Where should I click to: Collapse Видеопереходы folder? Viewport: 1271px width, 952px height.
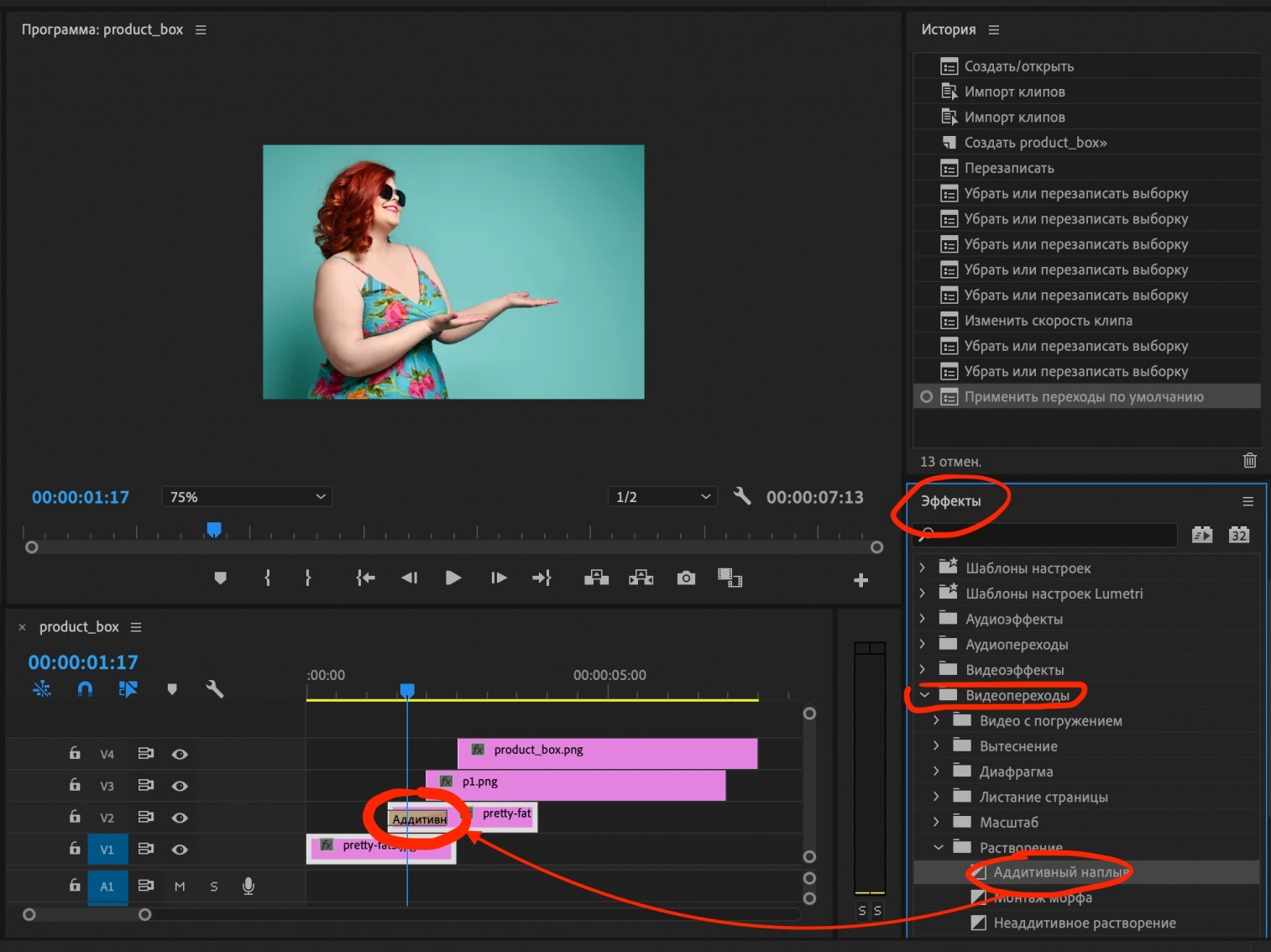pos(924,695)
